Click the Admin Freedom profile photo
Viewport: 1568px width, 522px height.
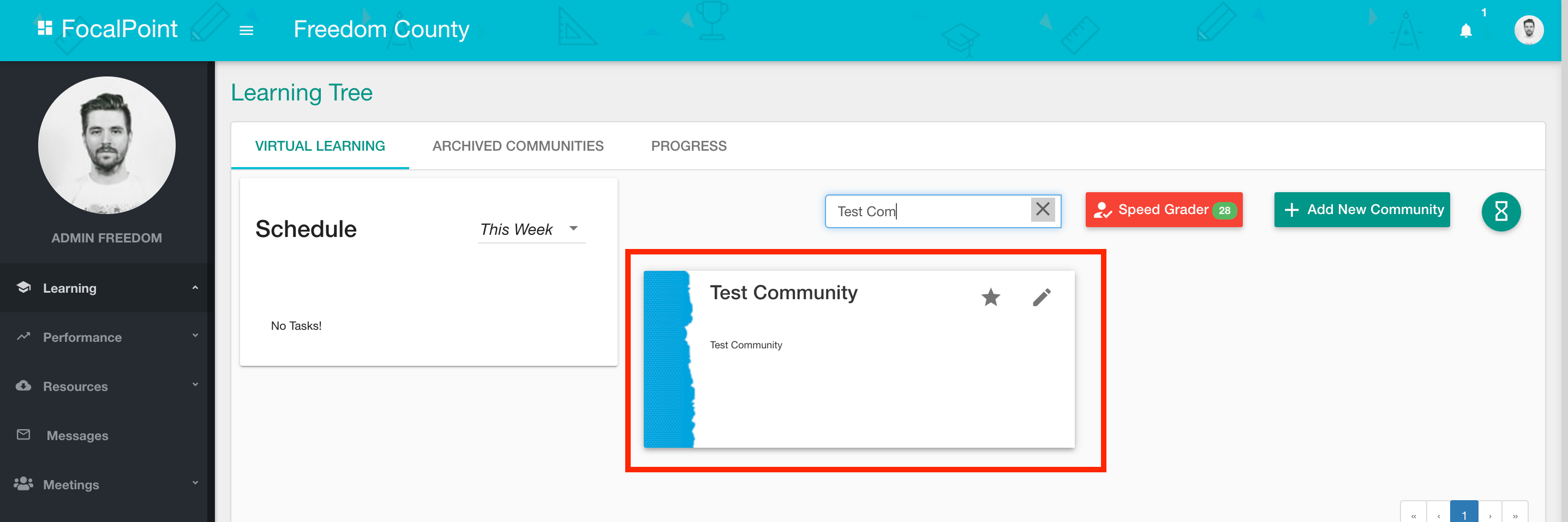[x=106, y=145]
